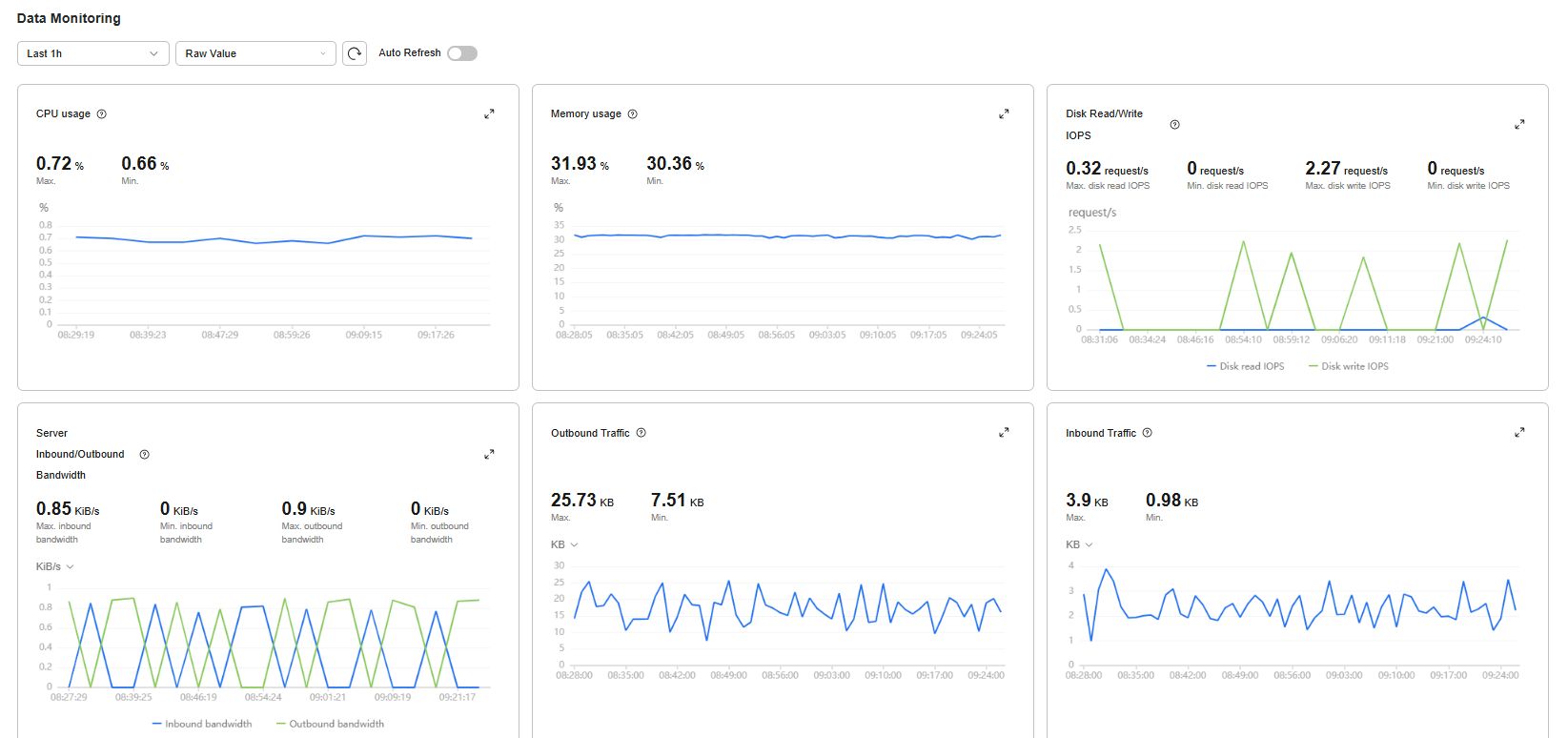This screenshot has width=1568, height=738.
Task: Change the Inbound Traffic KB unit selector
Action: [x=1079, y=544]
